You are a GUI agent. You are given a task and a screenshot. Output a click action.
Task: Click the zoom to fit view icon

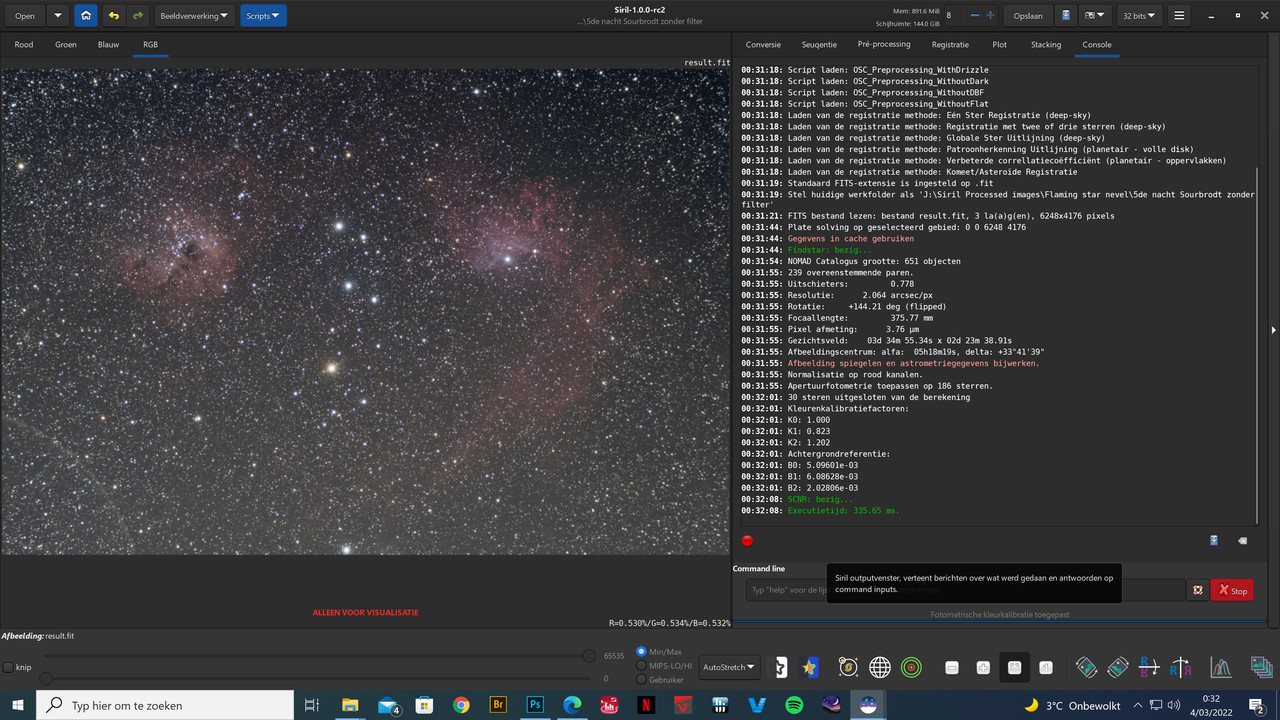tap(1014, 666)
